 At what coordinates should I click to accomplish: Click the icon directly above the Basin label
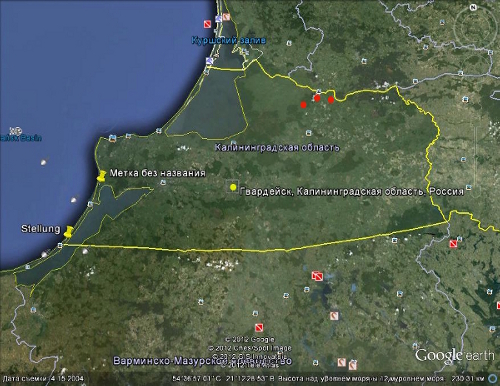15,130
